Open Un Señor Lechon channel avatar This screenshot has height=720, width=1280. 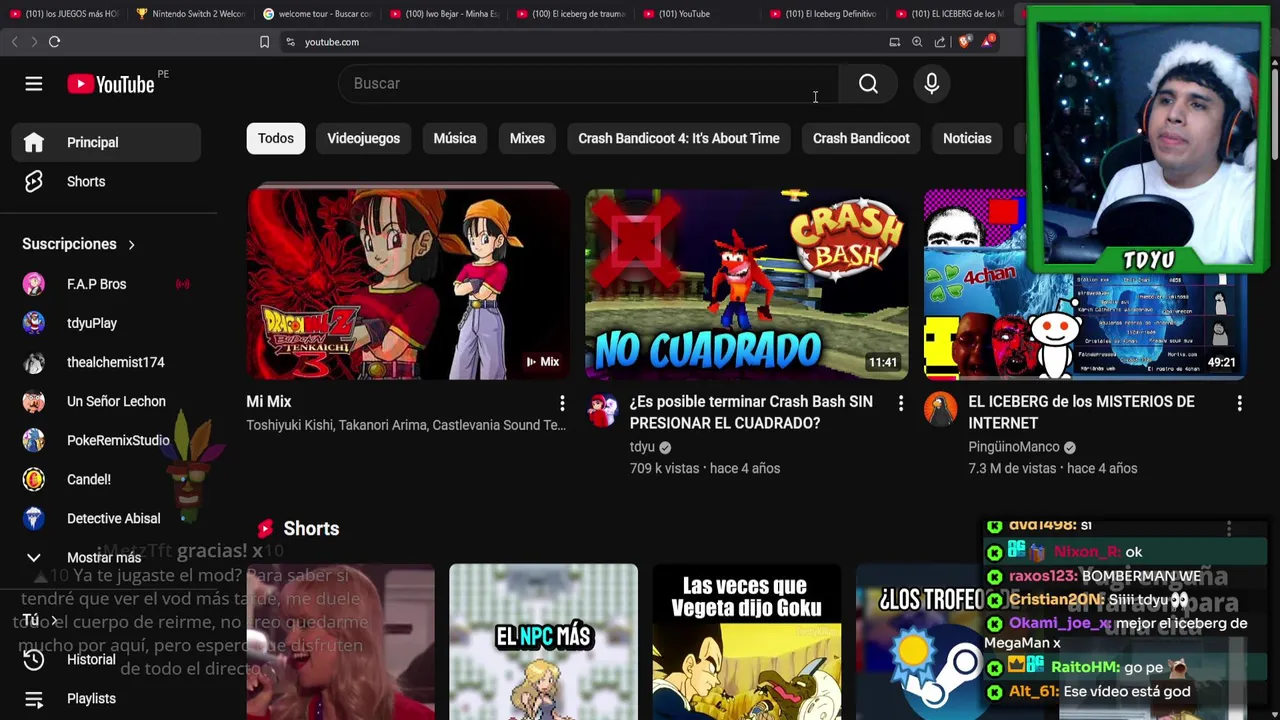(33, 401)
